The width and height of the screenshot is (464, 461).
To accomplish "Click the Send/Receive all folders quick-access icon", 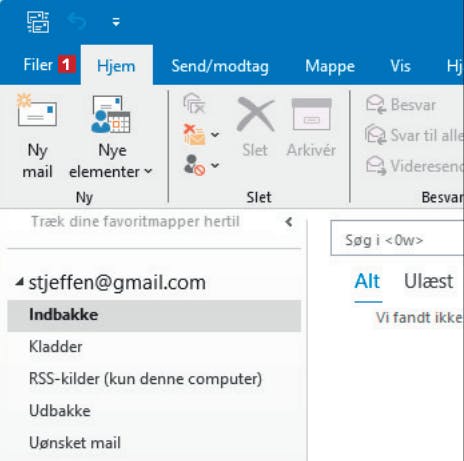I will (x=38, y=22).
